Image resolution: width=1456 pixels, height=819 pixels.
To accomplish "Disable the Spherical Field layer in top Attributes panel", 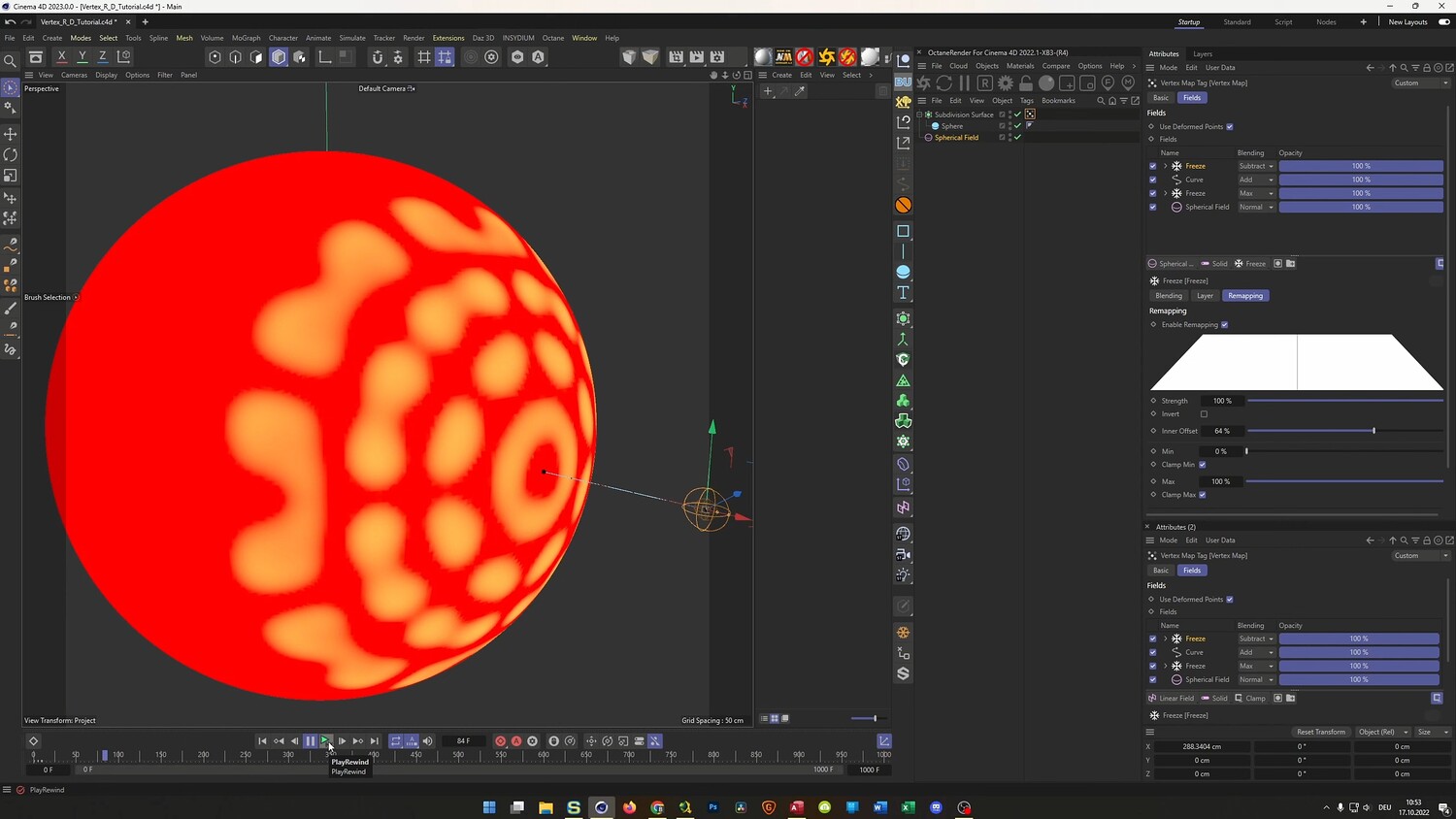I will pyautogui.click(x=1153, y=207).
